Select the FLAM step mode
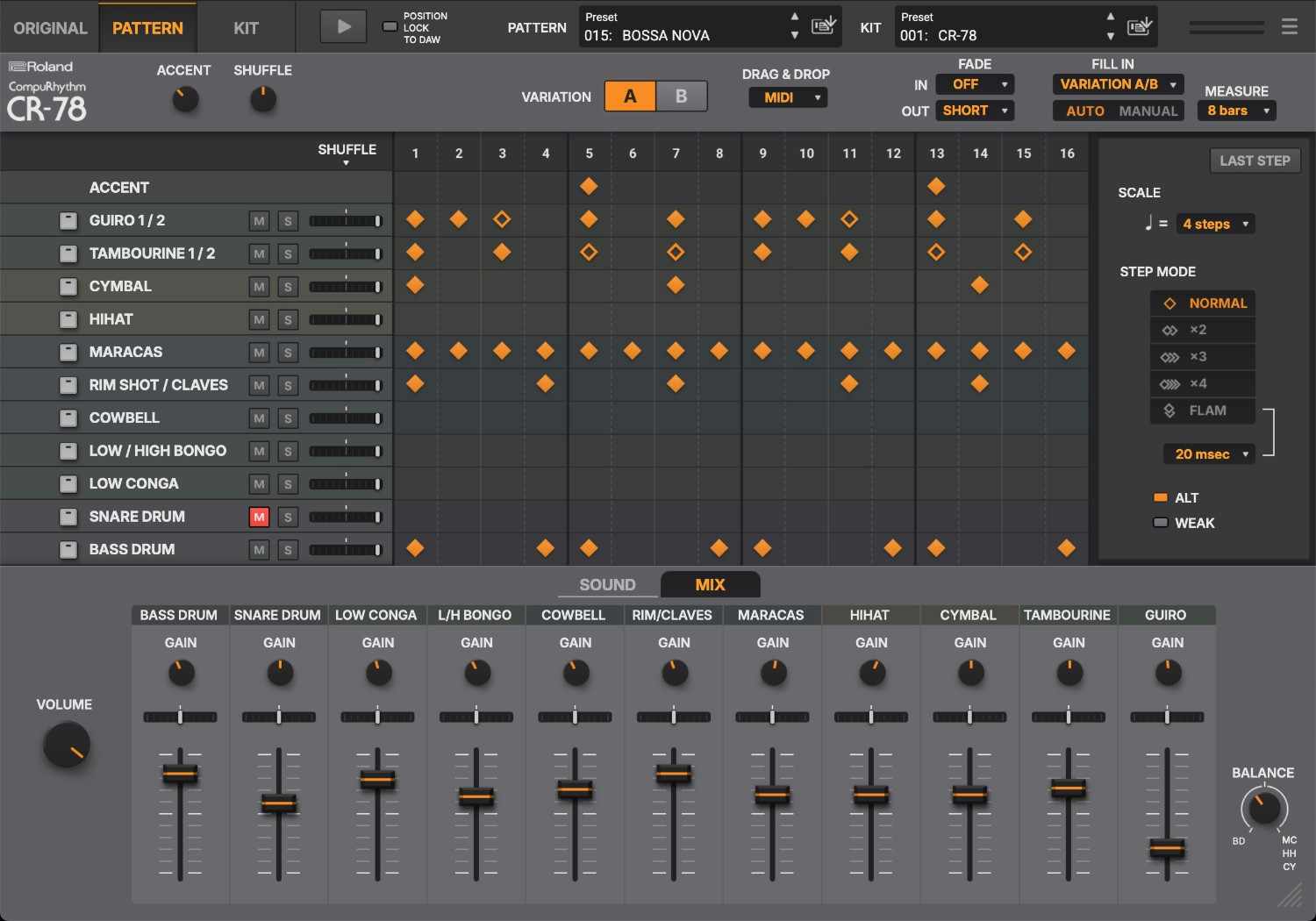The height and width of the screenshot is (921, 1316). tap(1202, 410)
